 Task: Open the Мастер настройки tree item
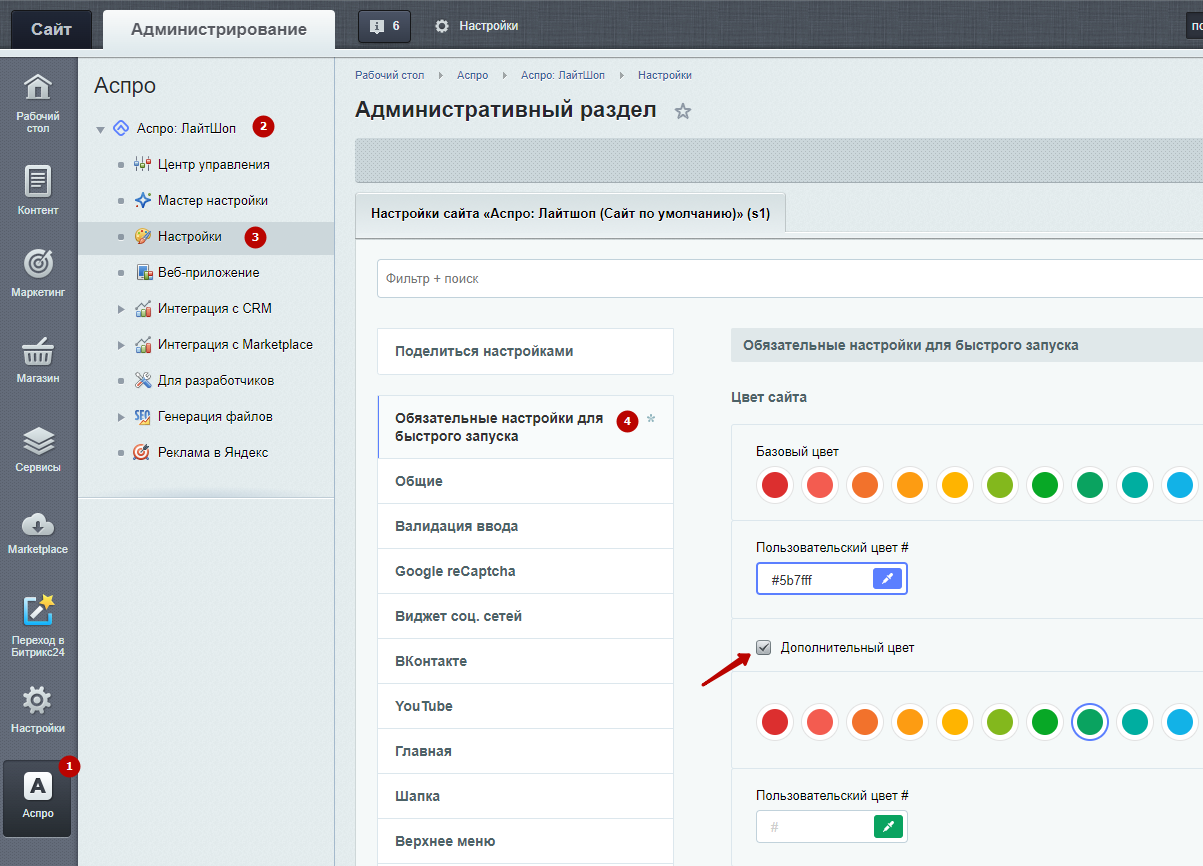tap(213, 200)
